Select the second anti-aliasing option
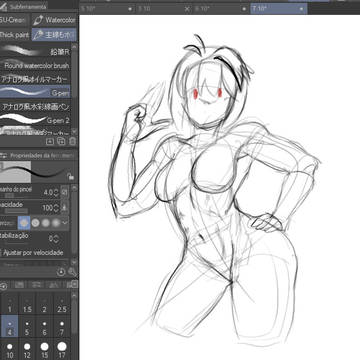Screen dimensions: 360x360 pos(35,223)
